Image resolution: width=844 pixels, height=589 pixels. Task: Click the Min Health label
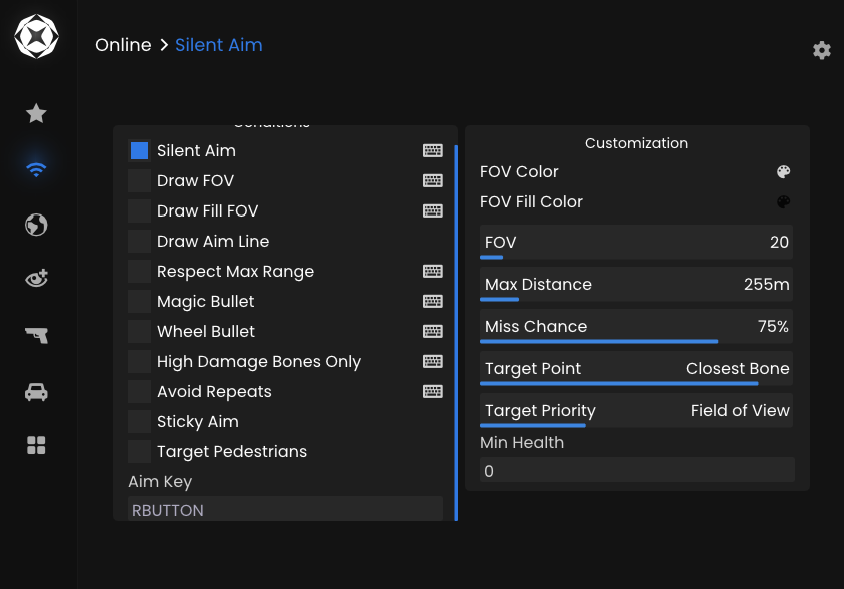click(522, 443)
